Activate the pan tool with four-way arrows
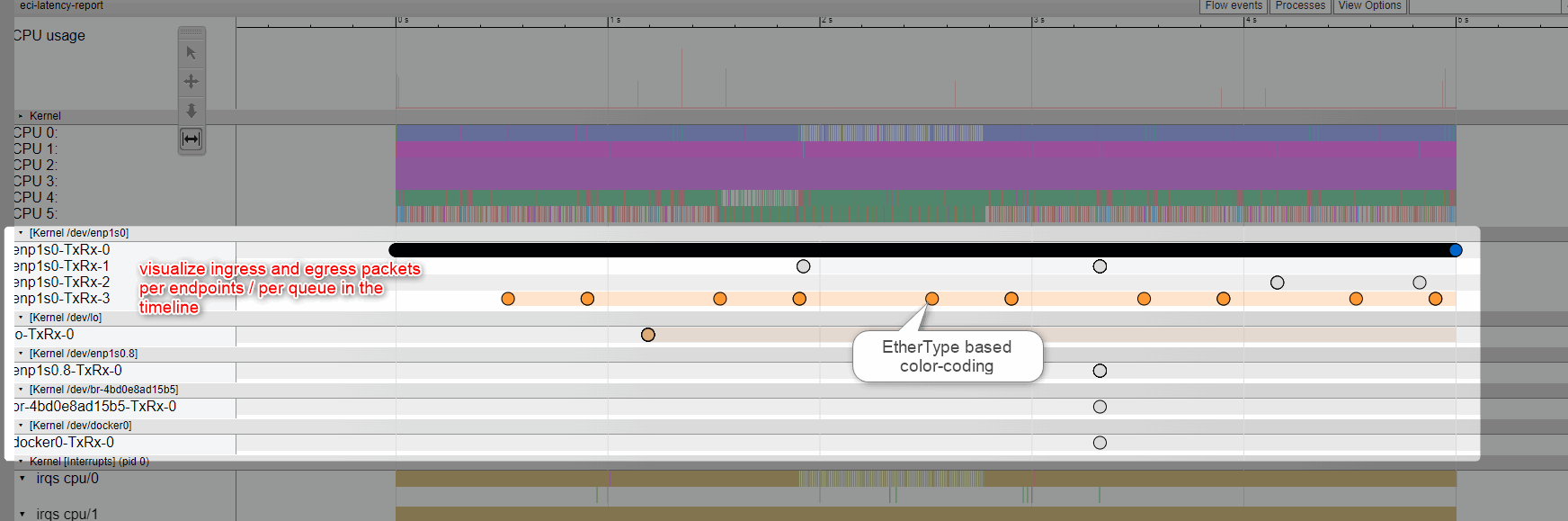Viewport: 1568px width, 521px height. (192, 82)
